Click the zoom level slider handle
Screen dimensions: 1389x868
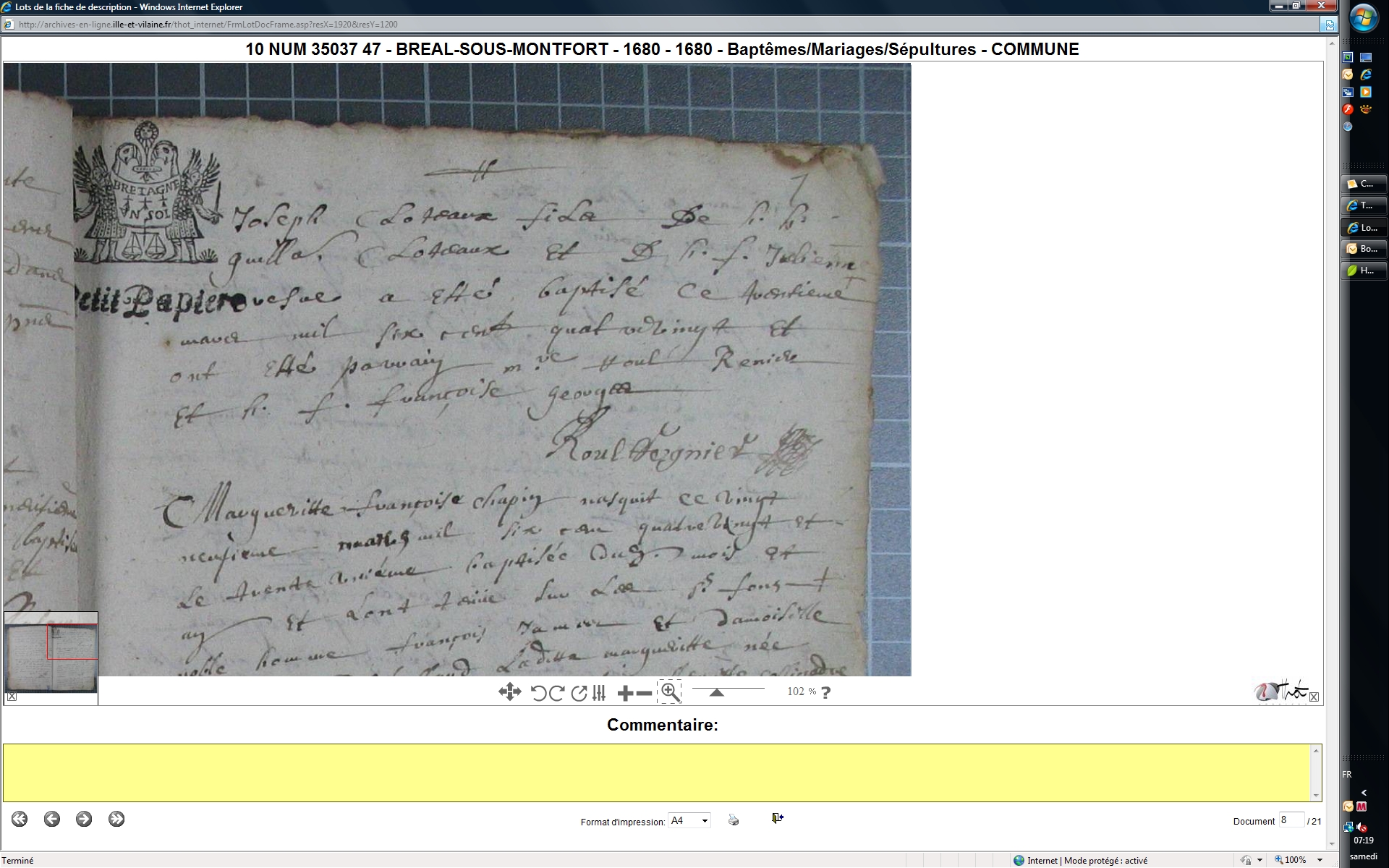coord(716,693)
